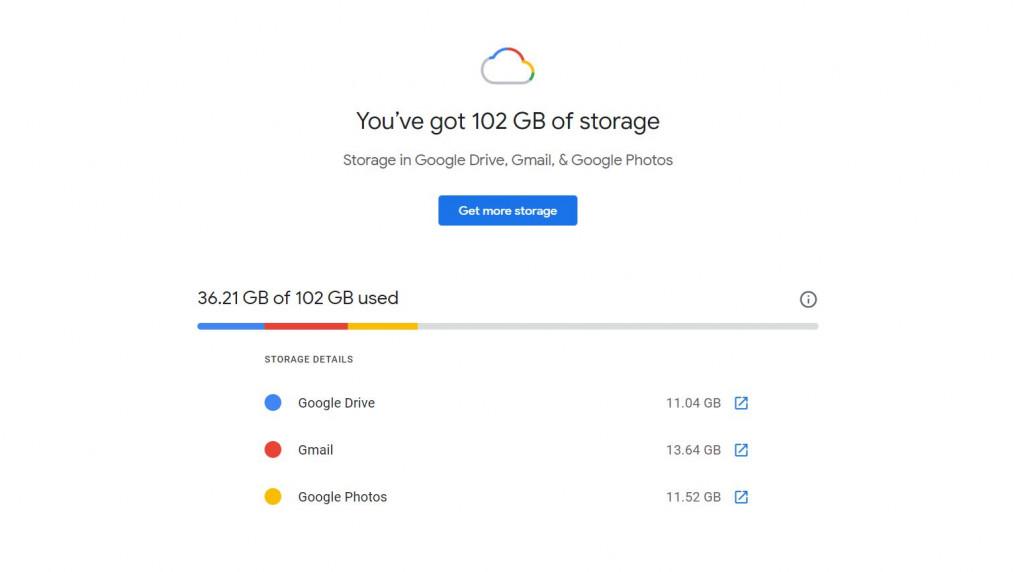Click blue segment of storage bar
The image size is (1024, 572).
[x=231, y=326]
